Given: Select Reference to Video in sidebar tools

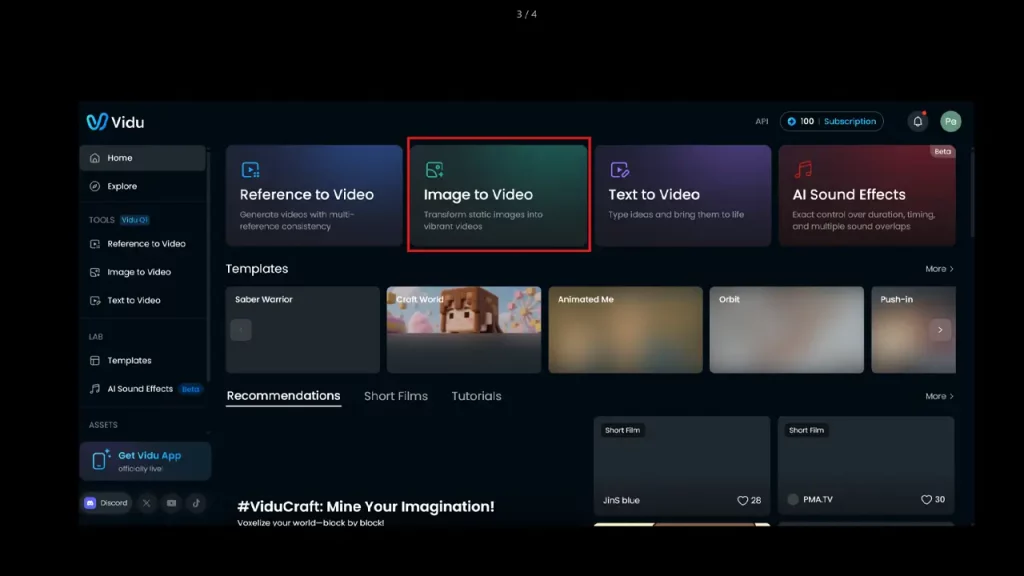Looking at the screenshot, I should click(x=142, y=244).
